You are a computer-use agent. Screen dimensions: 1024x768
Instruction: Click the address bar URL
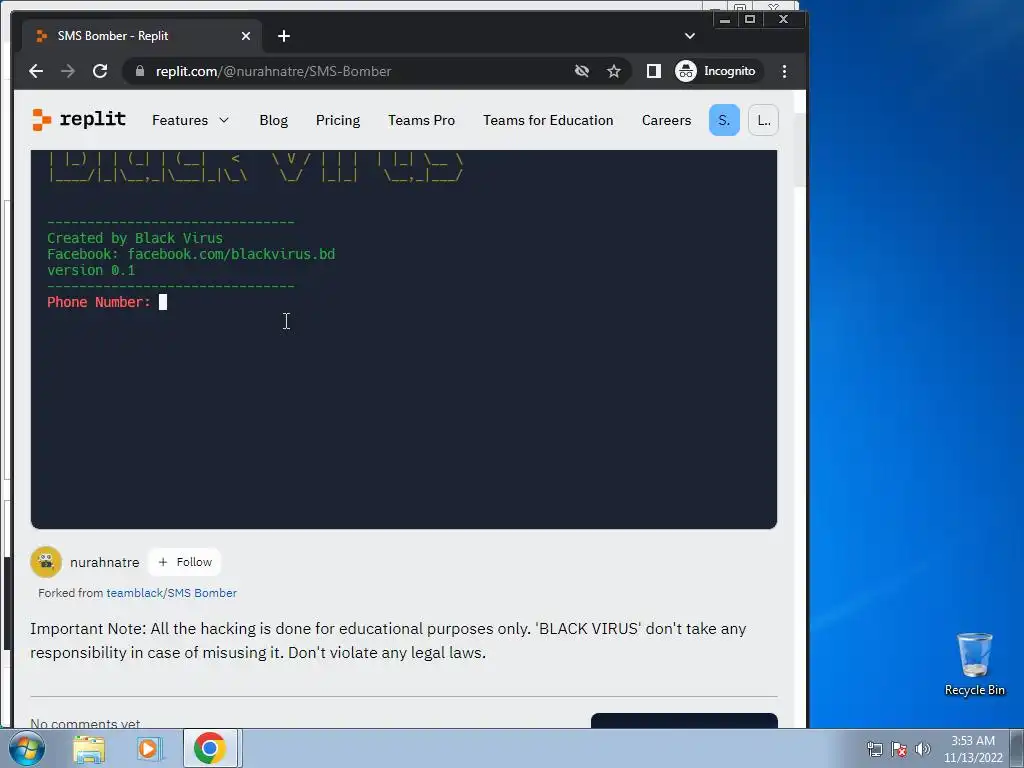coord(274,71)
